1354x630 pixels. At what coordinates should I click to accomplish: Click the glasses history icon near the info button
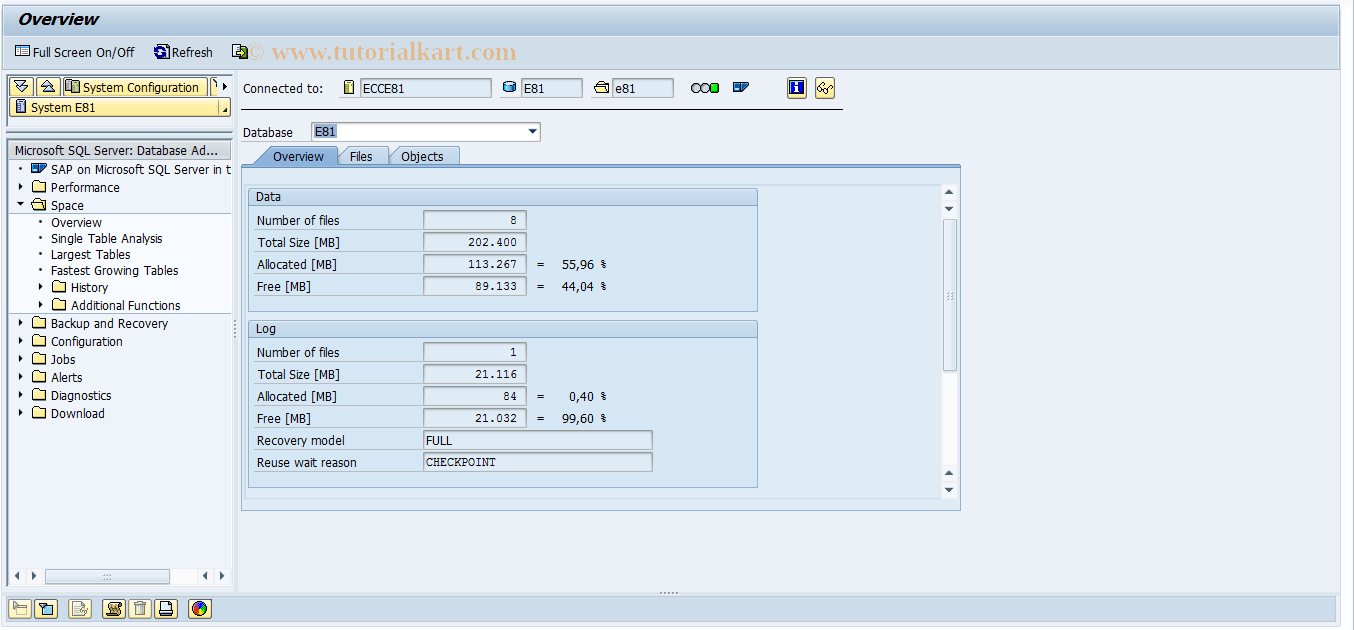click(x=824, y=88)
